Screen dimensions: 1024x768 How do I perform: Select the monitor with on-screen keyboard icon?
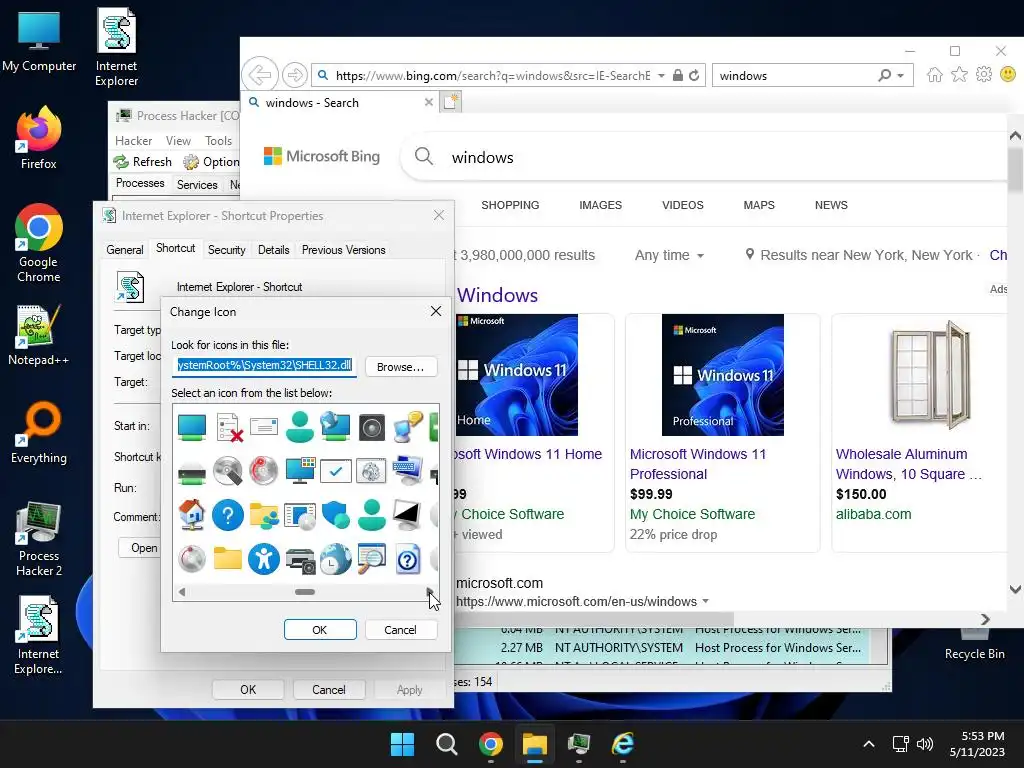[x=408, y=471]
